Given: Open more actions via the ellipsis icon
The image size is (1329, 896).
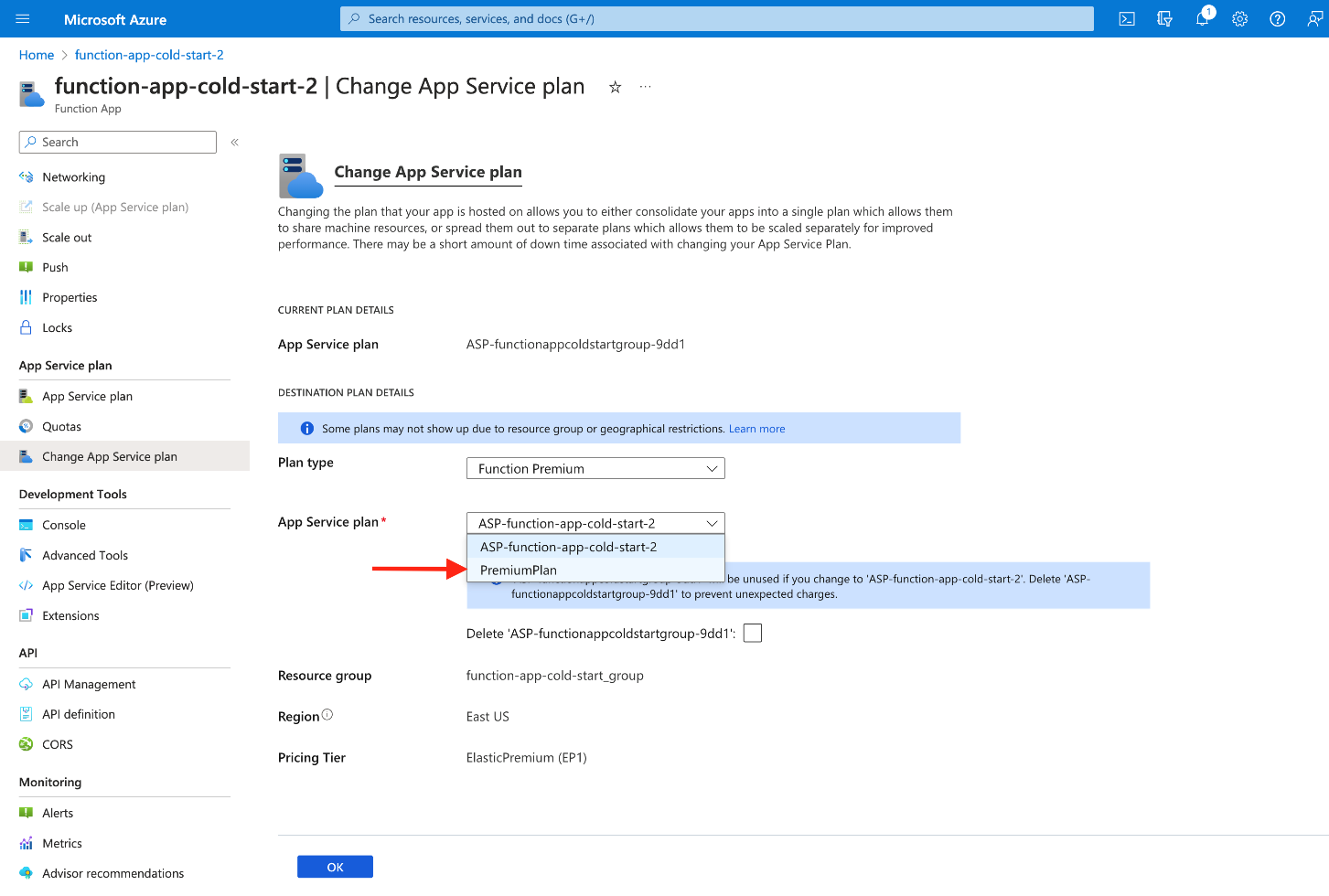Looking at the screenshot, I should (645, 86).
